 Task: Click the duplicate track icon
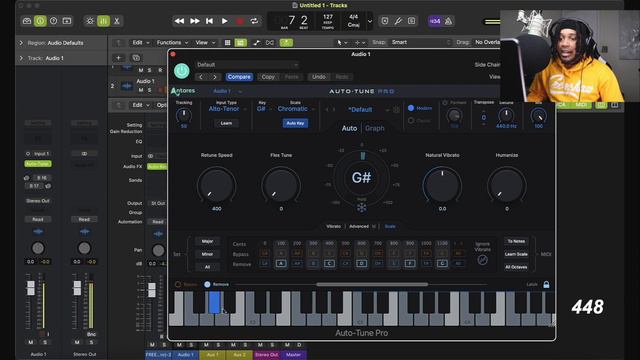(x=136, y=58)
